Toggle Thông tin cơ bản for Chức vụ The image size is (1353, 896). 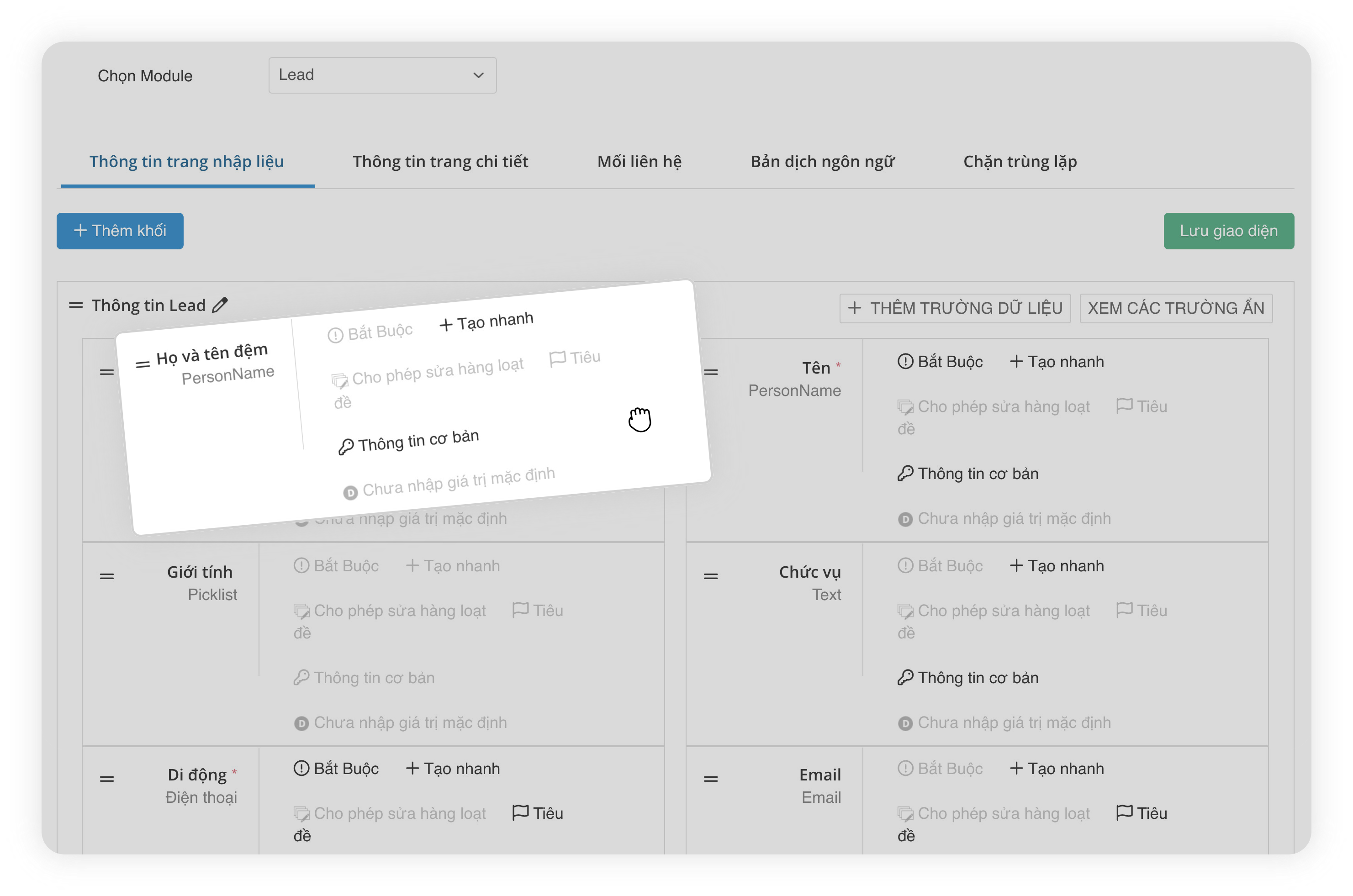(x=968, y=678)
